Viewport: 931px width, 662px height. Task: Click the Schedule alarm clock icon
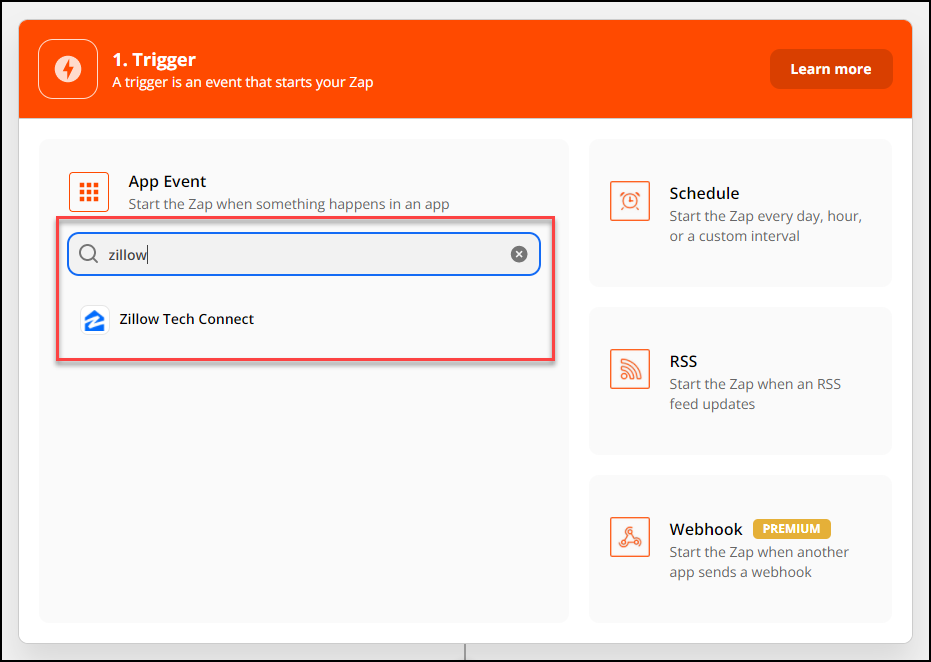629,200
